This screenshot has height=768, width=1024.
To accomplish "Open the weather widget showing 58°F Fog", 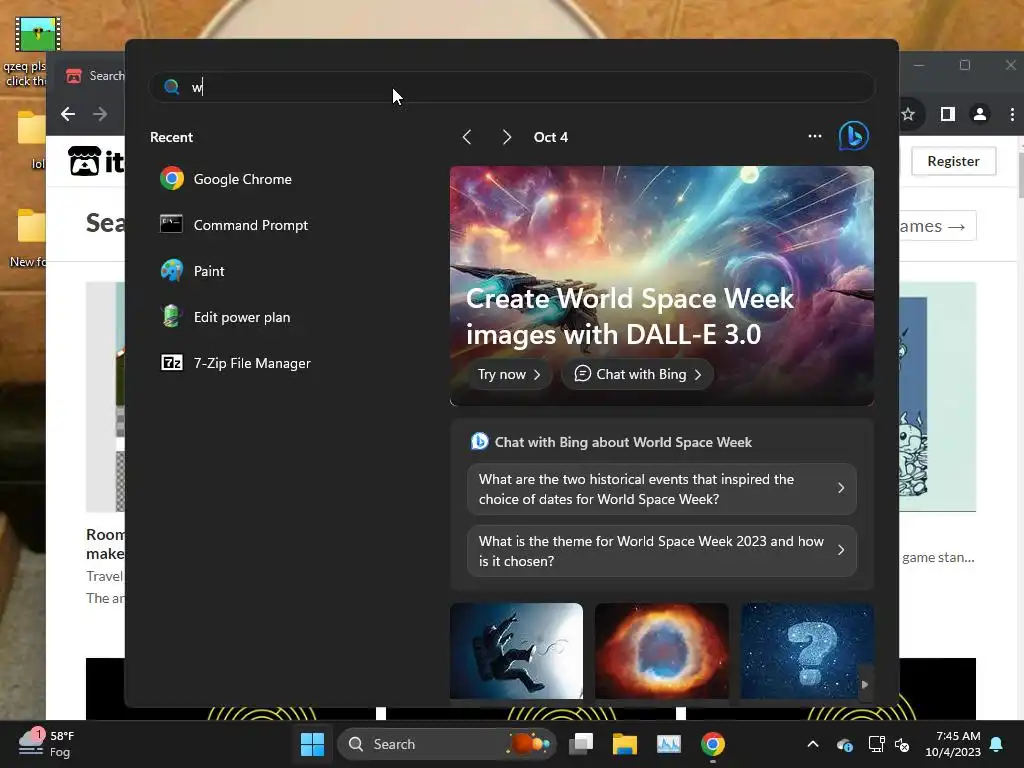I will (46, 744).
